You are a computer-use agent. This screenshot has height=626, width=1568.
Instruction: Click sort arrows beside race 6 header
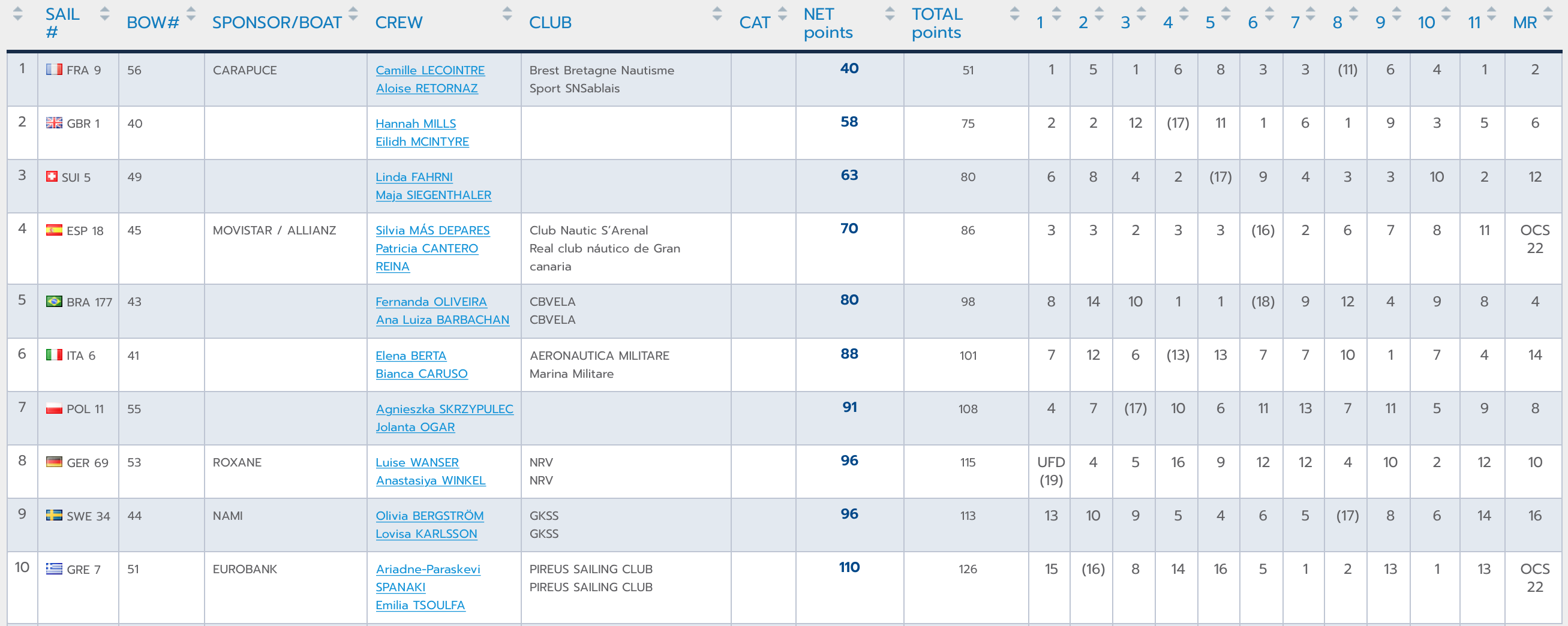[1270, 14]
